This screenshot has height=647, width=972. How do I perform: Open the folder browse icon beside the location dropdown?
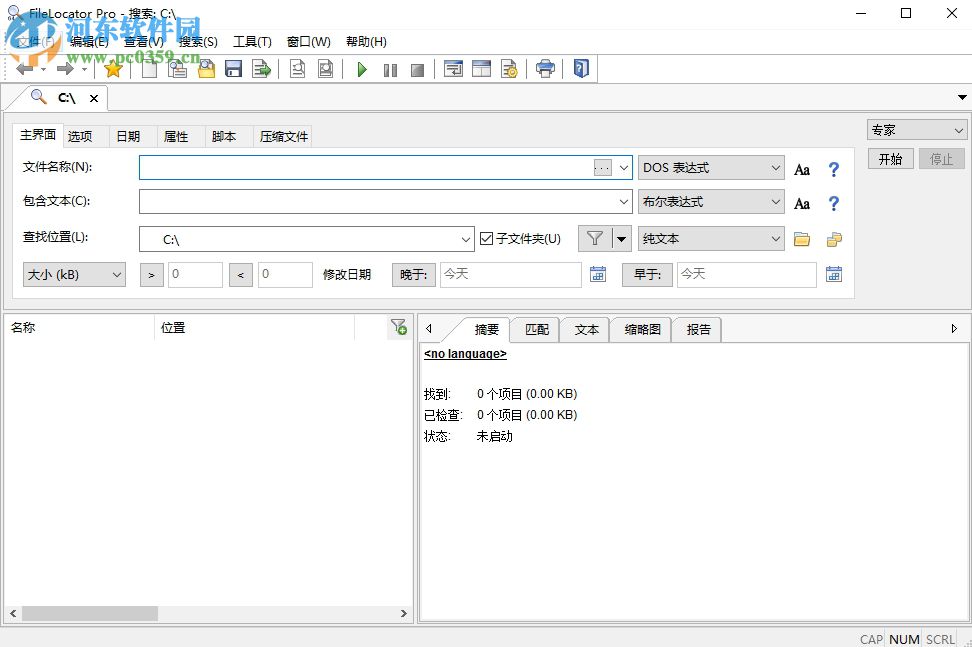pos(803,239)
